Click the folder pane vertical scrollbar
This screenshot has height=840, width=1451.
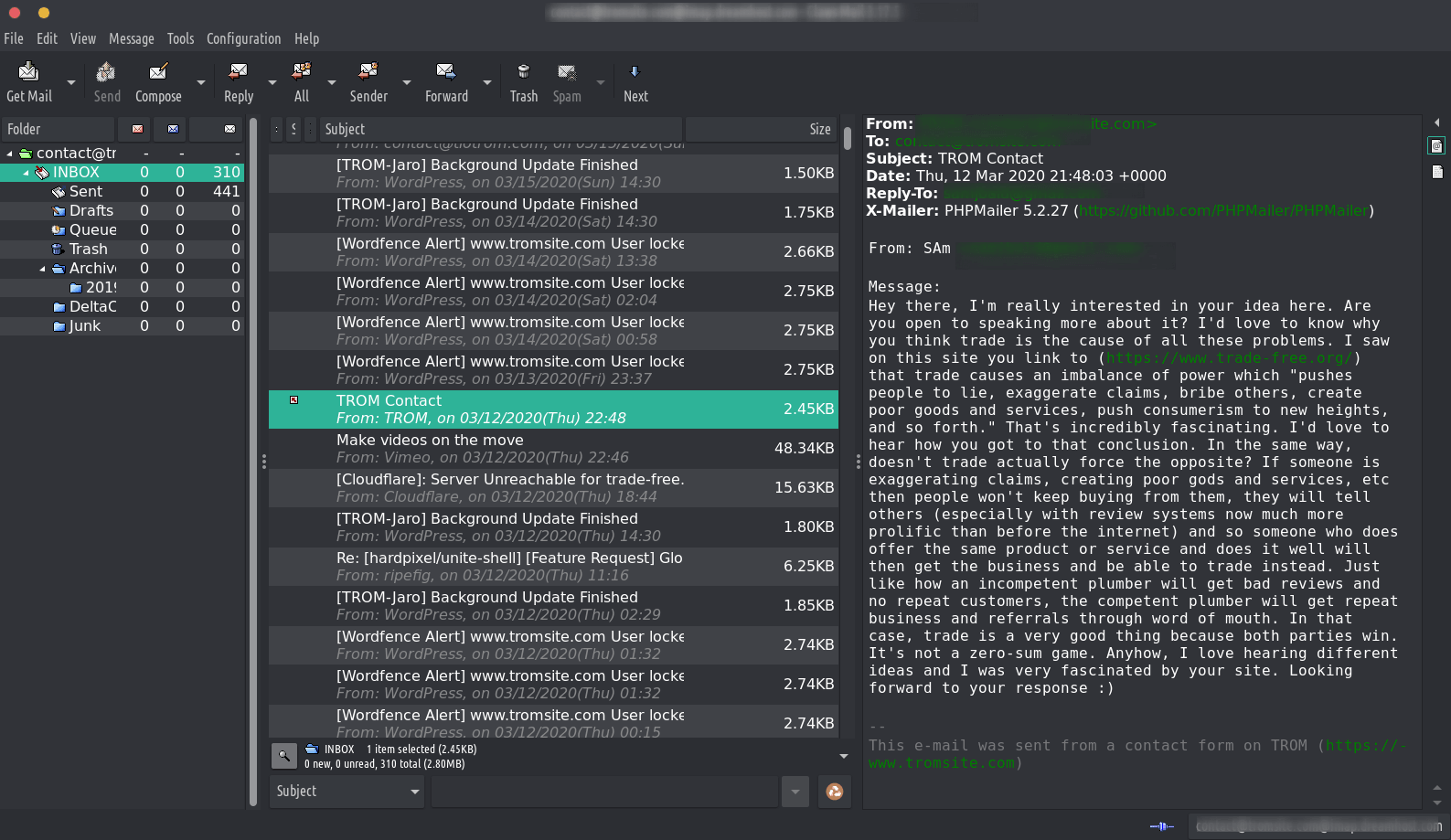[253, 462]
